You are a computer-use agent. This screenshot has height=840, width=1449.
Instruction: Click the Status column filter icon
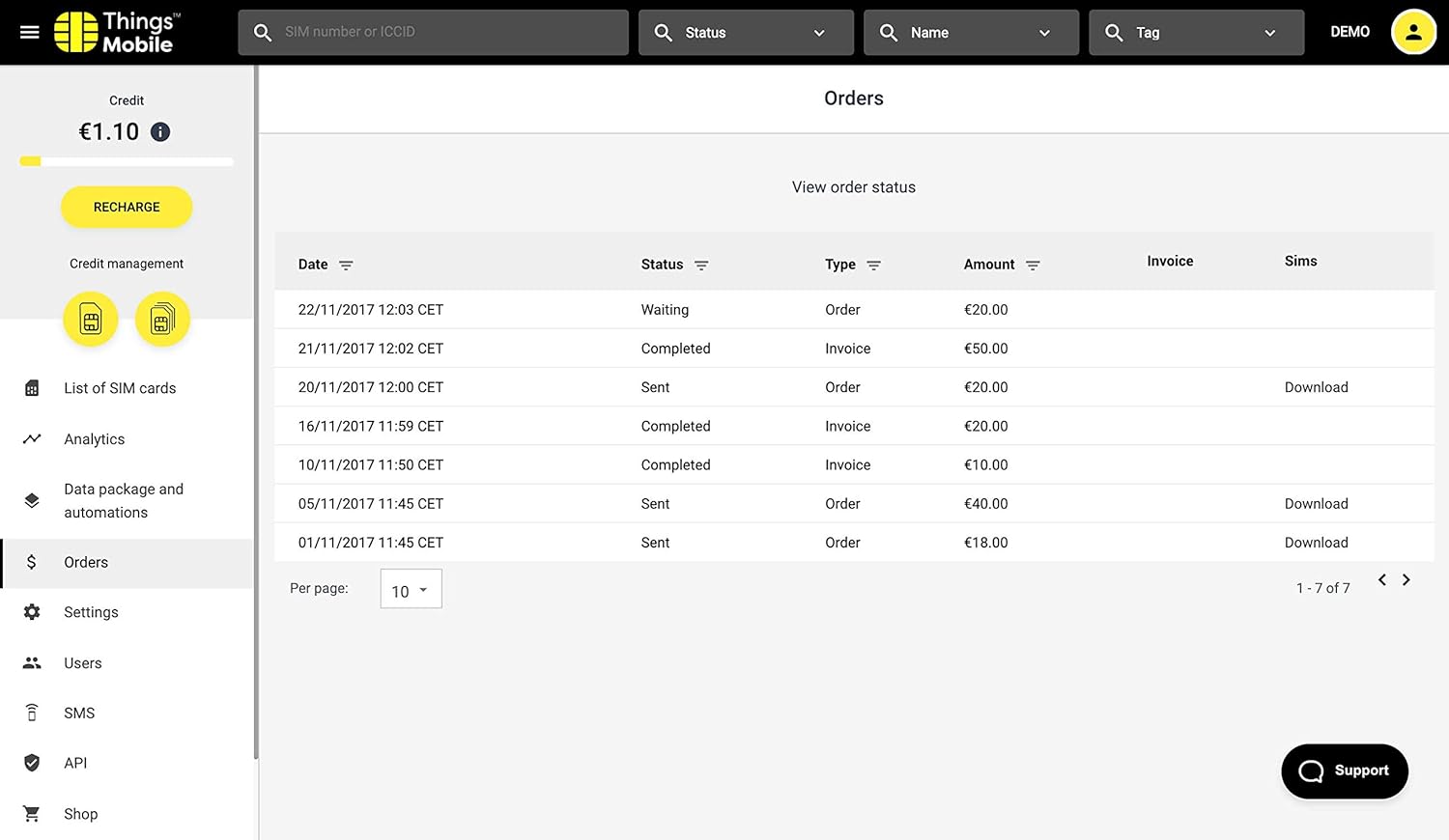pyautogui.click(x=701, y=266)
